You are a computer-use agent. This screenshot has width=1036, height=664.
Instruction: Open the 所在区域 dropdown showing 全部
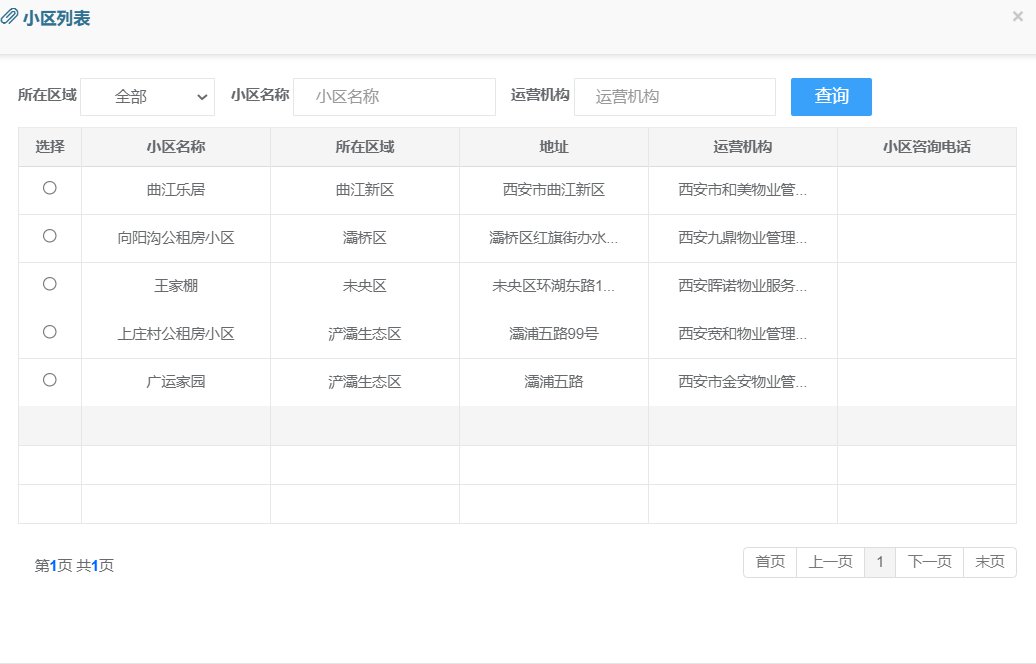[147, 97]
